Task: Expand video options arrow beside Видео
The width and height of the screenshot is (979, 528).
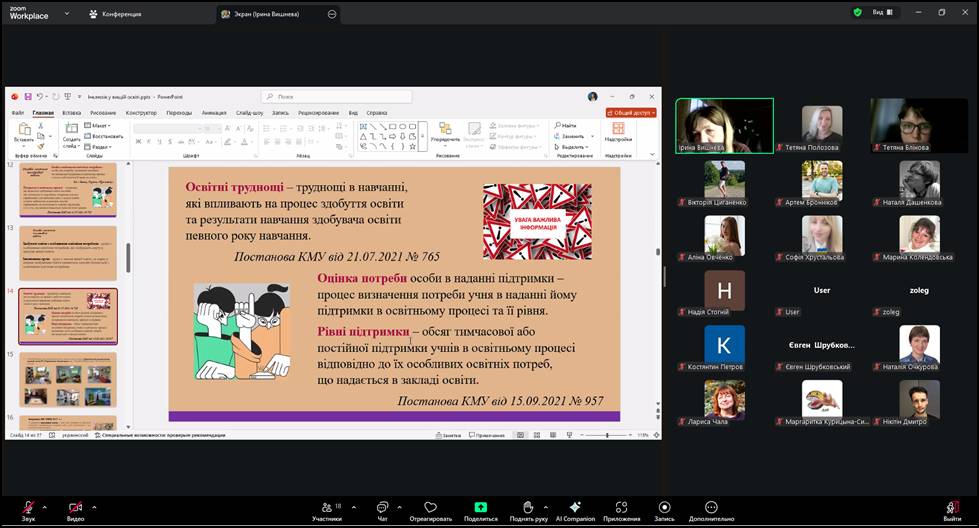Action: click(95, 506)
